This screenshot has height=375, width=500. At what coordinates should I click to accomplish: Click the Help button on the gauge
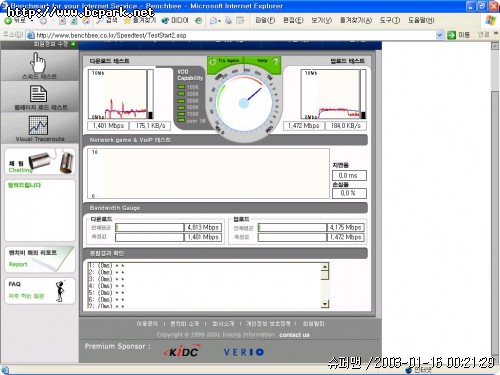(262, 61)
